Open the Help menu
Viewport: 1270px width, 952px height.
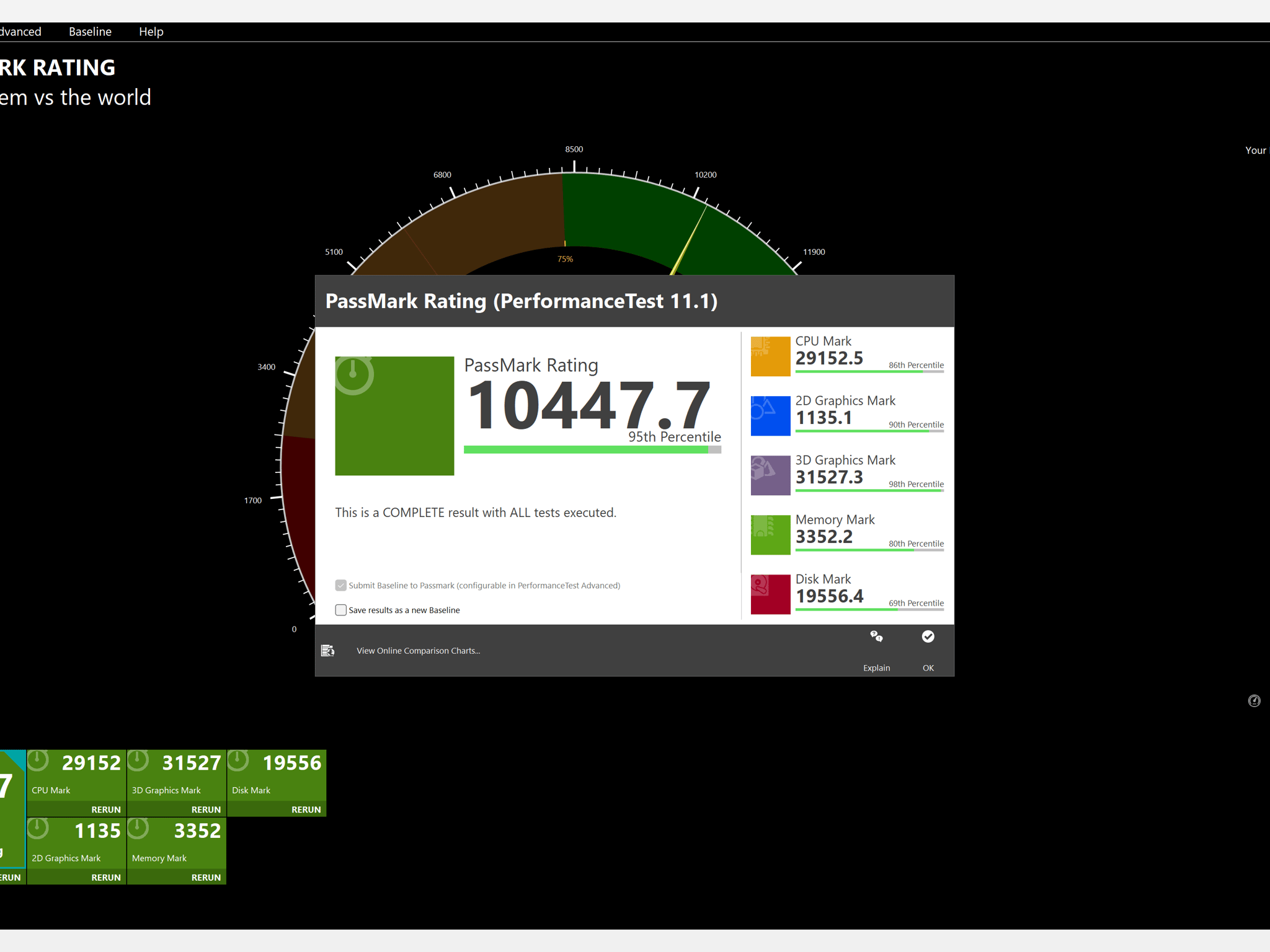[x=151, y=32]
